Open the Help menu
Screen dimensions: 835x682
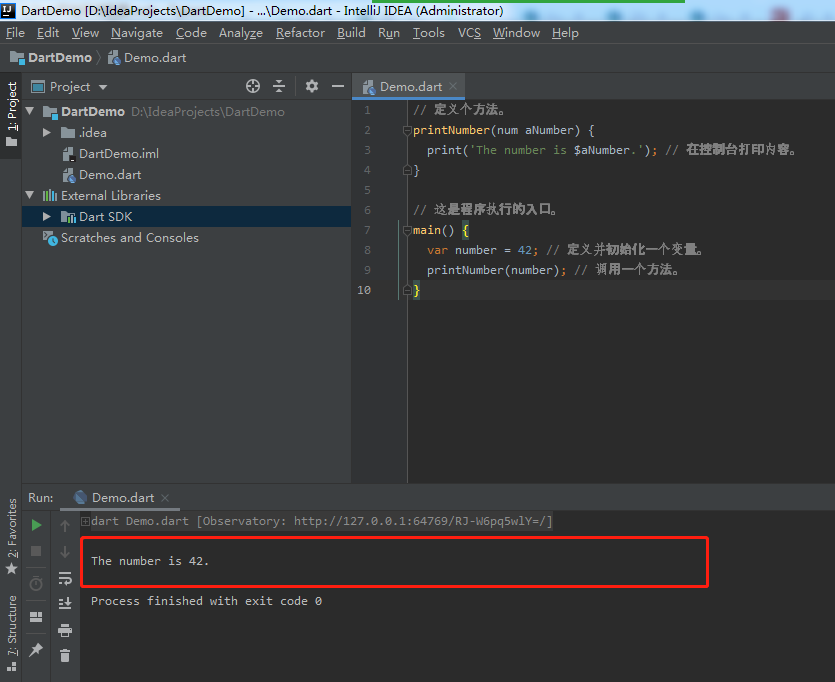tap(565, 33)
